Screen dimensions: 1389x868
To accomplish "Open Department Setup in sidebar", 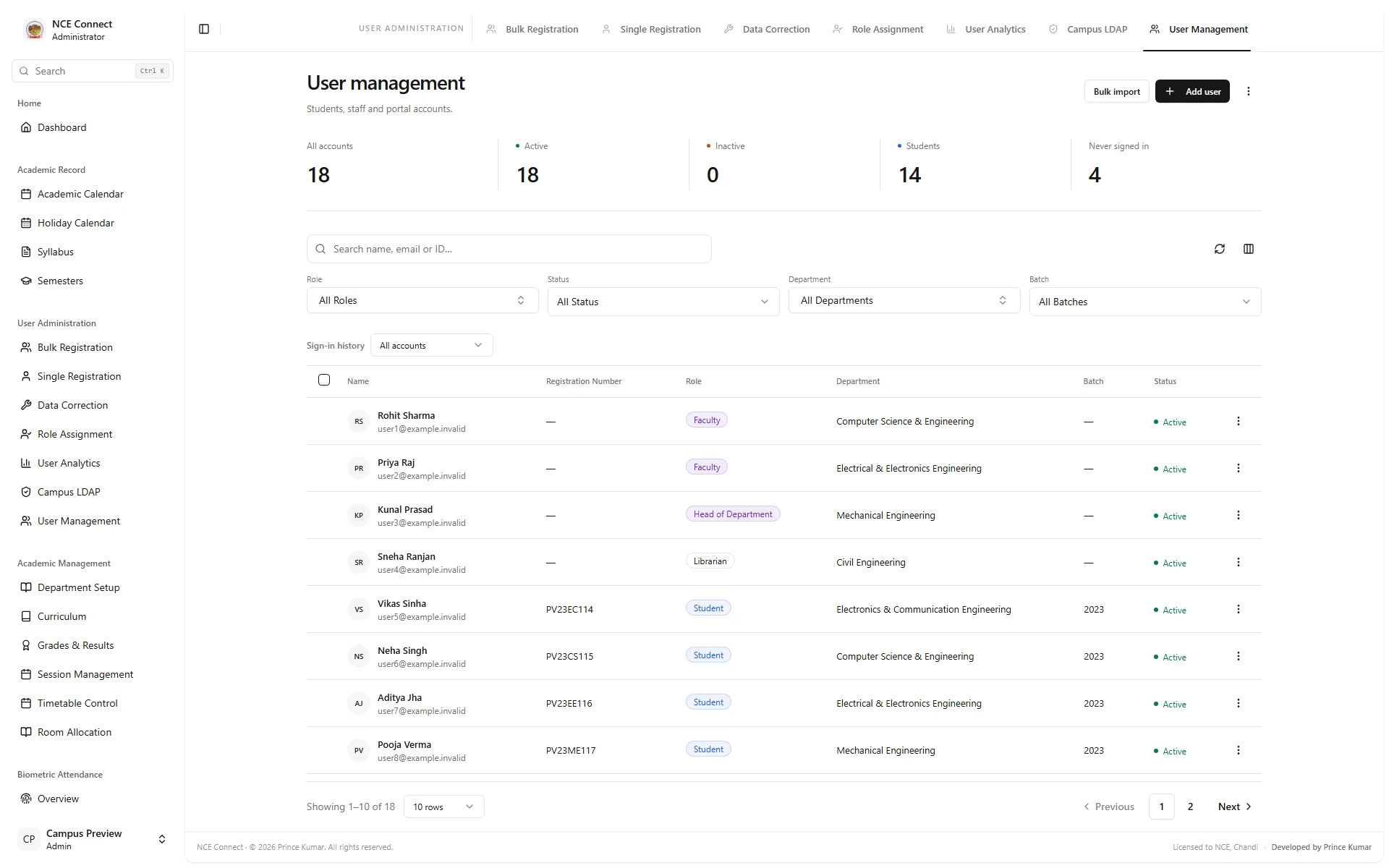I will click(x=93, y=587).
